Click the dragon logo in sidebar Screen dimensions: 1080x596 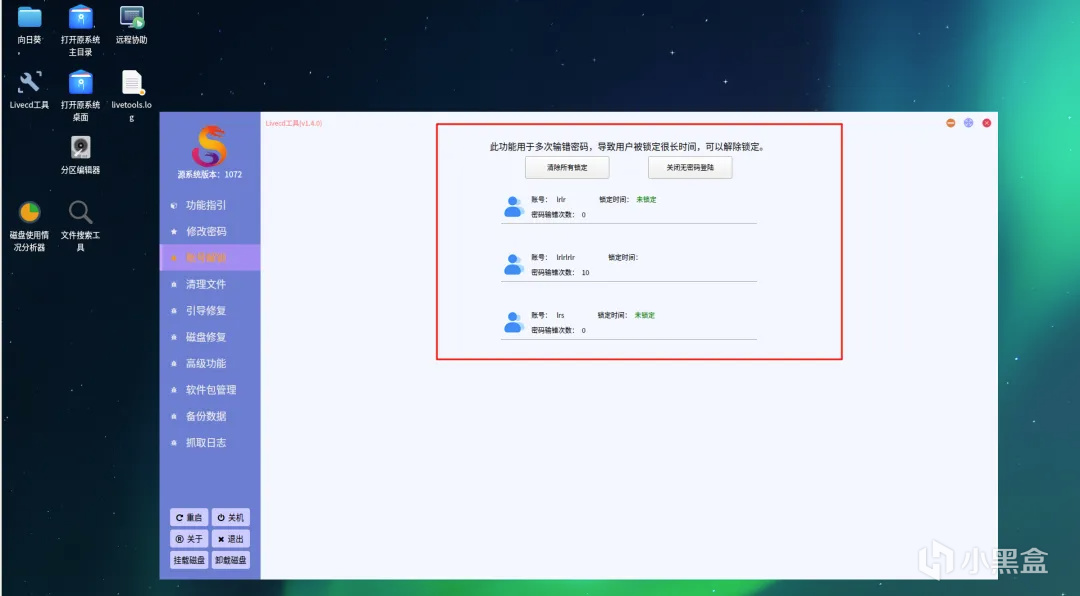[x=209, y=145]
